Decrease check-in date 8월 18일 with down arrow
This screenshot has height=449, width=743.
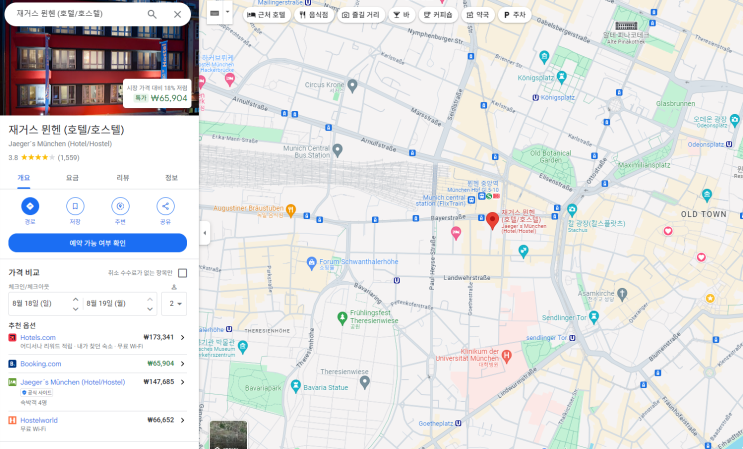point(75,309)
